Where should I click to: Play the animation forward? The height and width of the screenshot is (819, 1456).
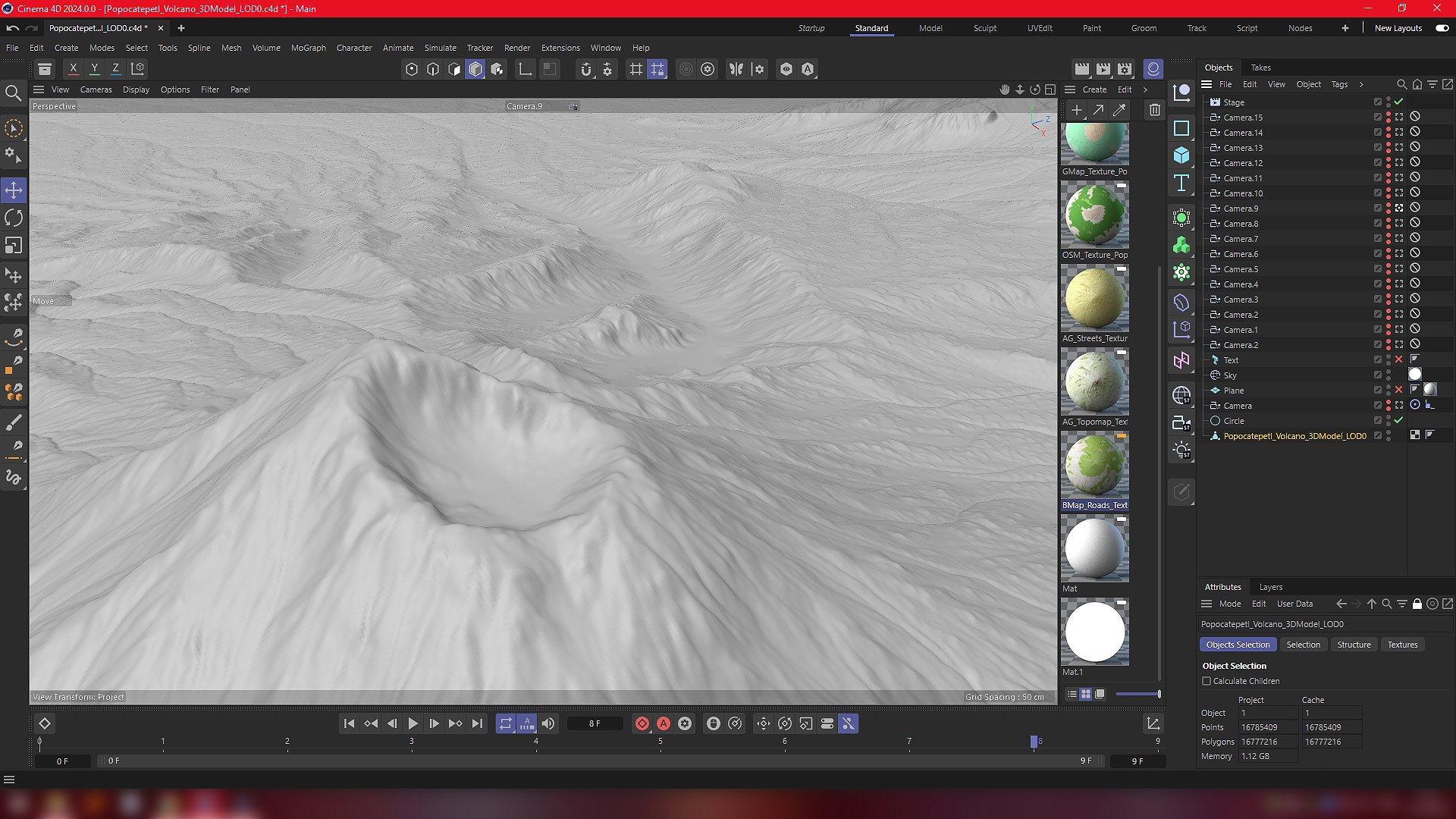[413, 723]
